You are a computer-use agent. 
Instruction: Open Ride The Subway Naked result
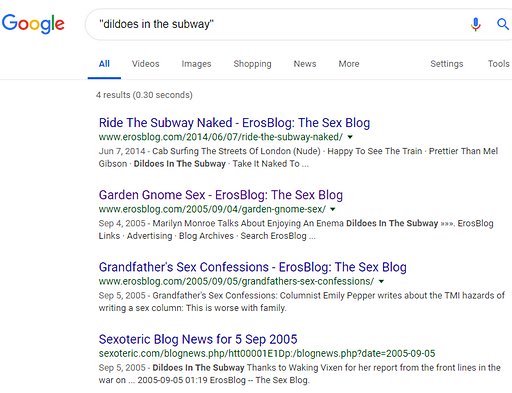(x=234, y=123)
